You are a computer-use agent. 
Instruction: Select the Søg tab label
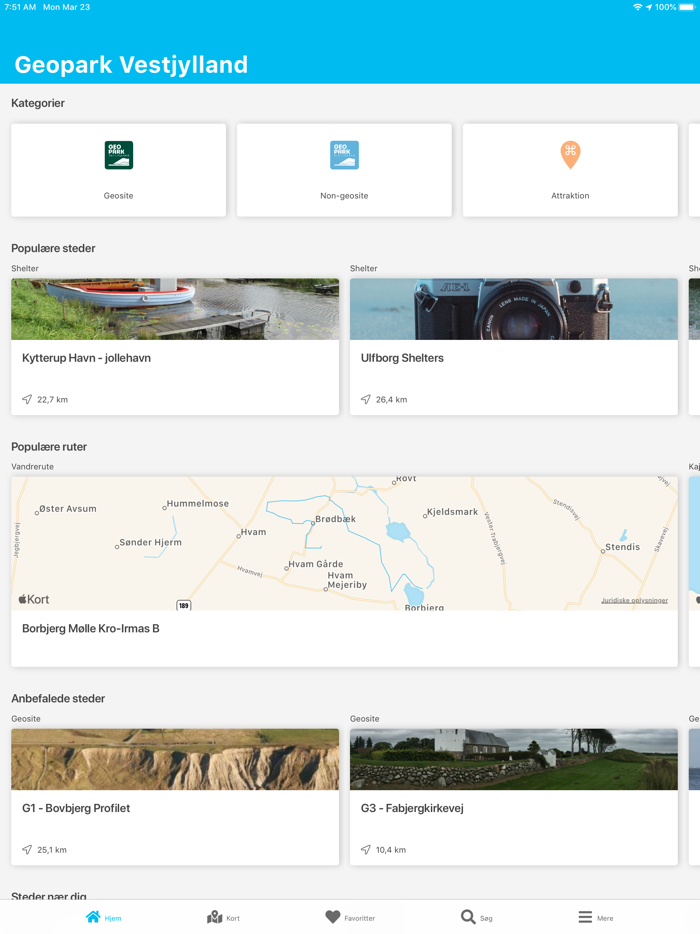click(486, 919)
